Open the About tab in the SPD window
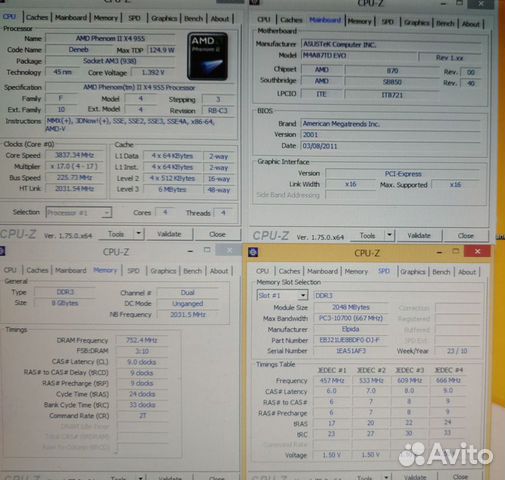This screenshot has width=505, height=480. tap(467, 272)
